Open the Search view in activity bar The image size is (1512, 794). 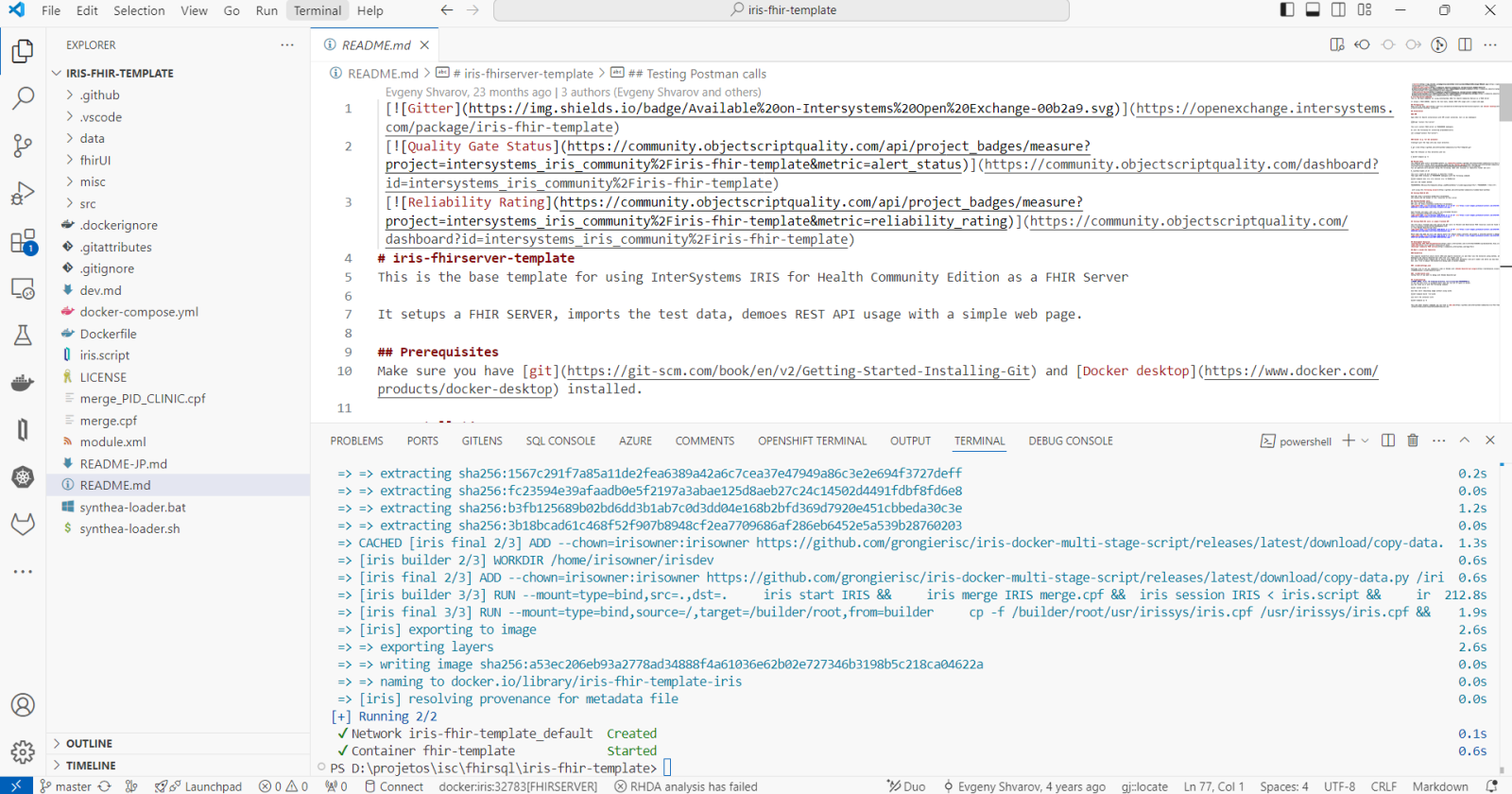23,97
